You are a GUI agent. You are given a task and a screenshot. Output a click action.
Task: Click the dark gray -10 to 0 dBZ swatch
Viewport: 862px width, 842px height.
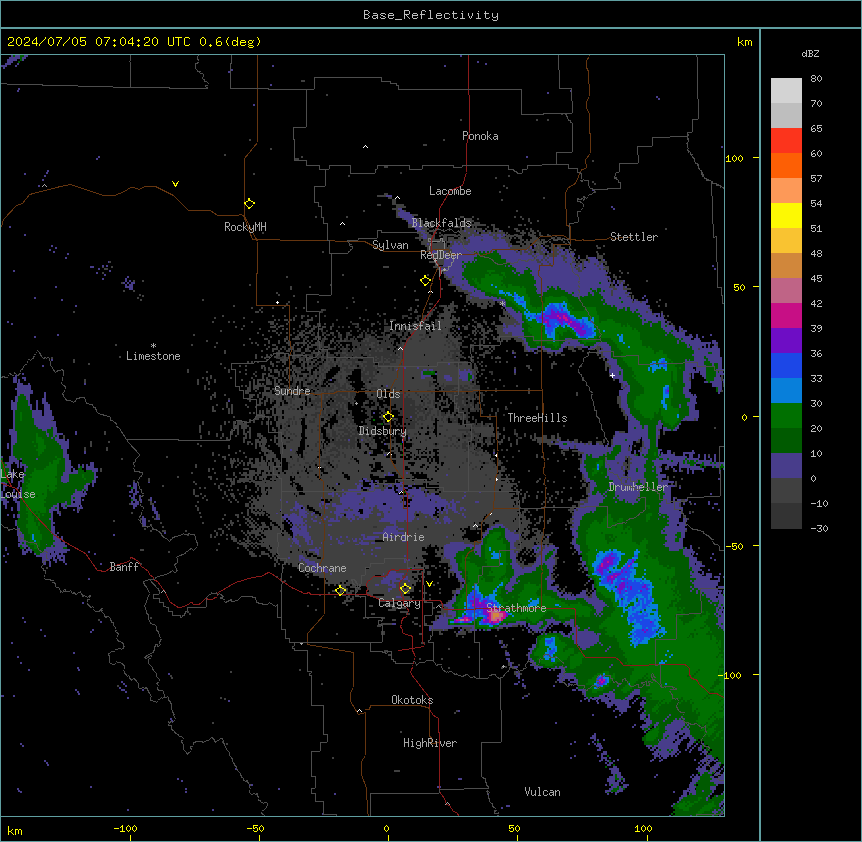point(786,490)
